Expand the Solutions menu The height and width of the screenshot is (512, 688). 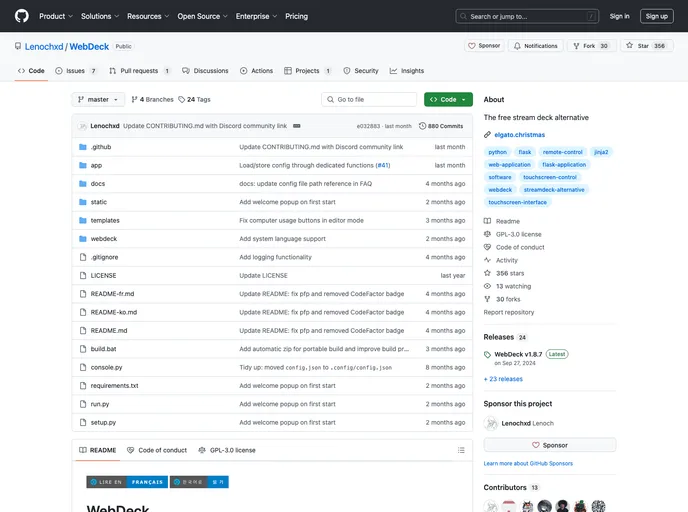tap(100, 16)
